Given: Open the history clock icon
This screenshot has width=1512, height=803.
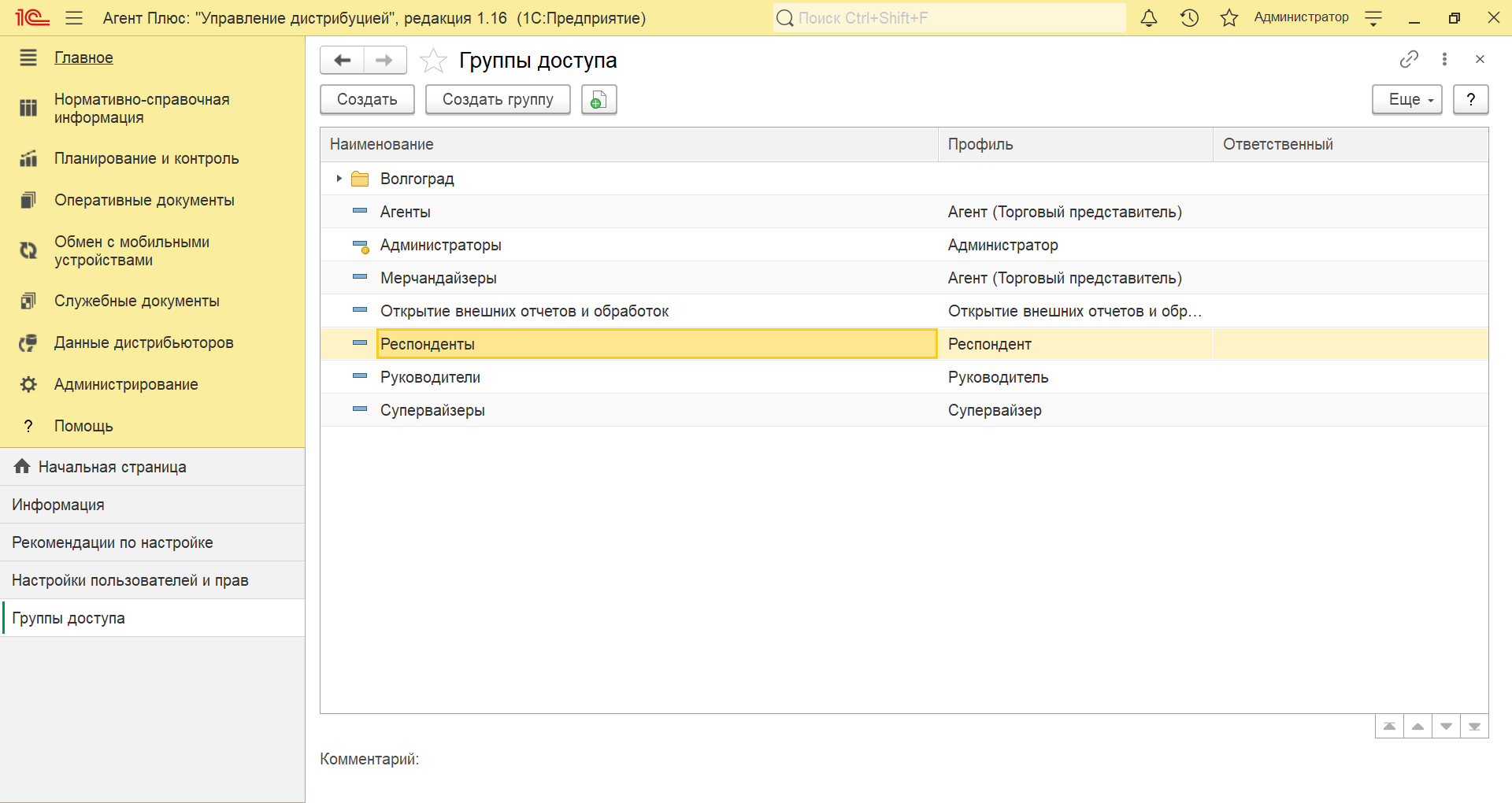Looking at the screenshot, I should [x=1189, y=17].
